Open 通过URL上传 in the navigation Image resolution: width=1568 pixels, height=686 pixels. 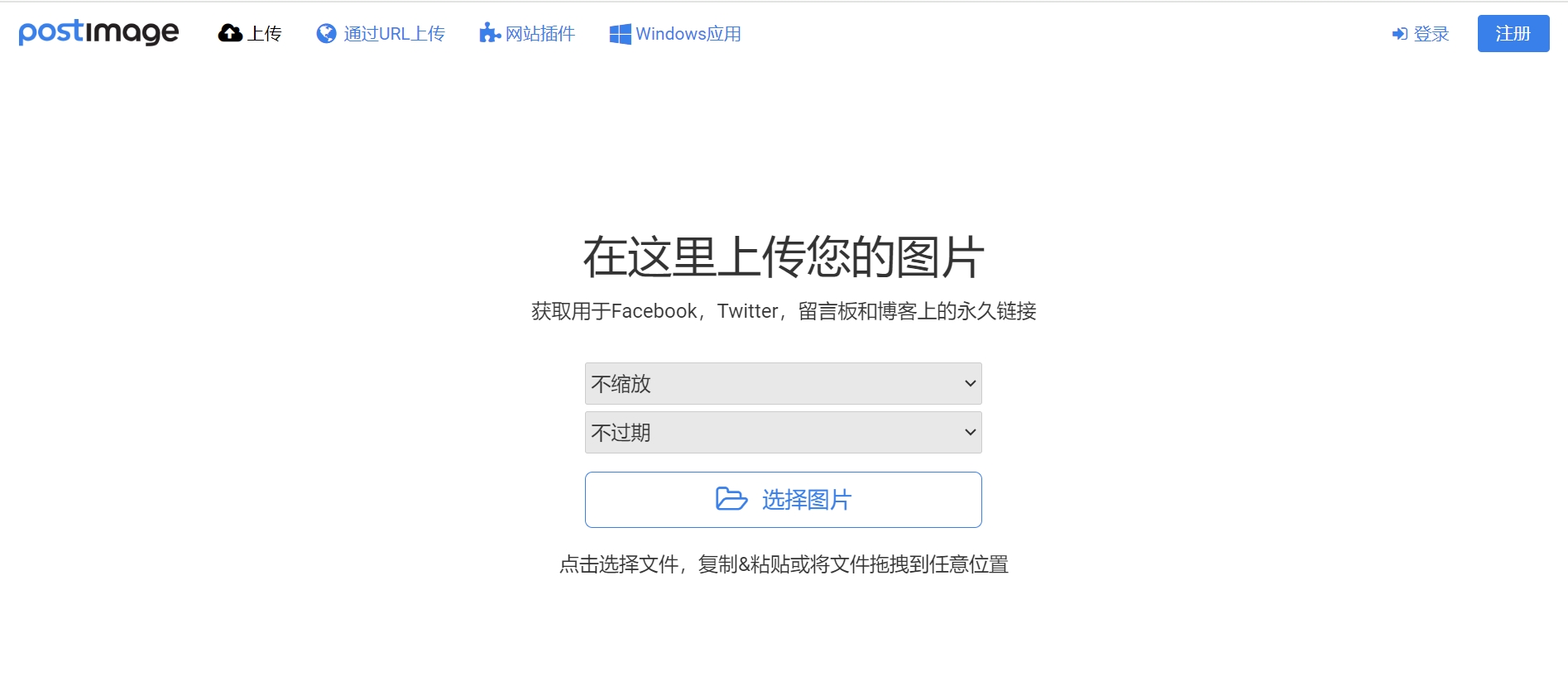pyautogui.click(x=381, y=33)
